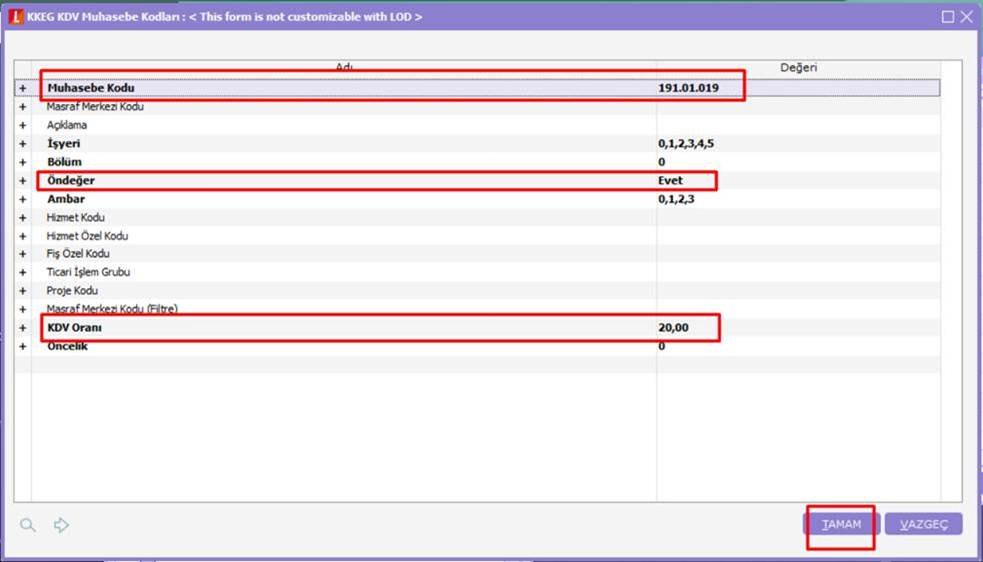Viewport: 983px width, 562px height.
Task: Expand the Öndeğer row
Action: coord(23,181)
